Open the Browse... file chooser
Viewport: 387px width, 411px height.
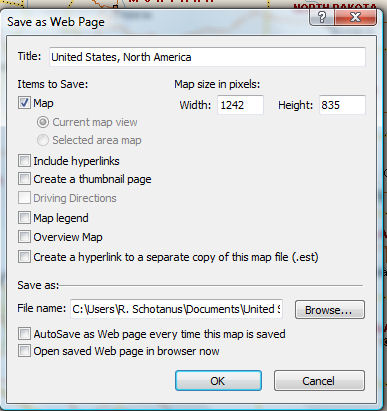coord(330,310)
